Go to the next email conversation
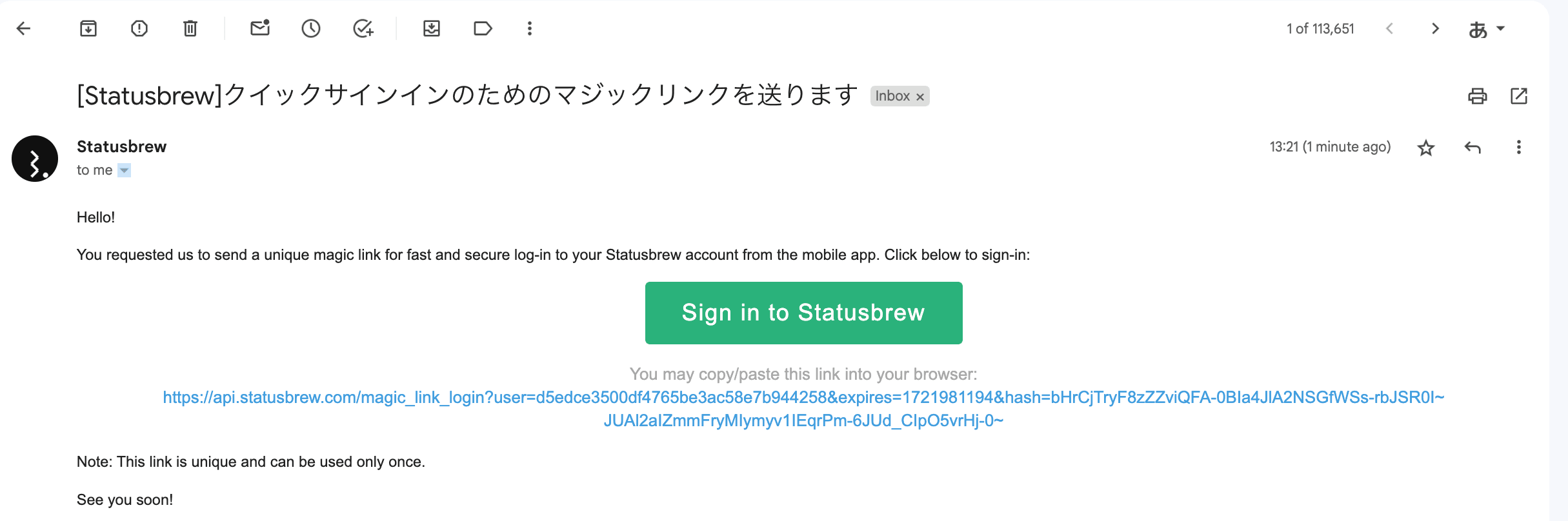 1435,28
